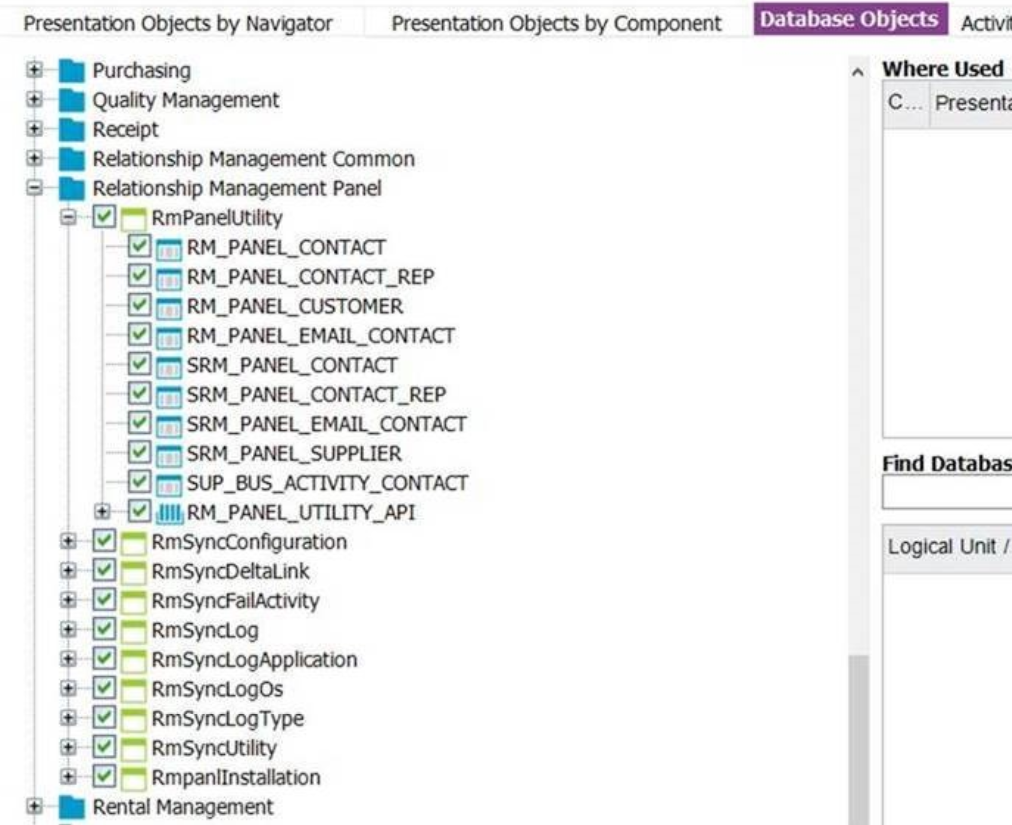
Task: Collapse the RmPanelUtility node
Action: (68, 218)
